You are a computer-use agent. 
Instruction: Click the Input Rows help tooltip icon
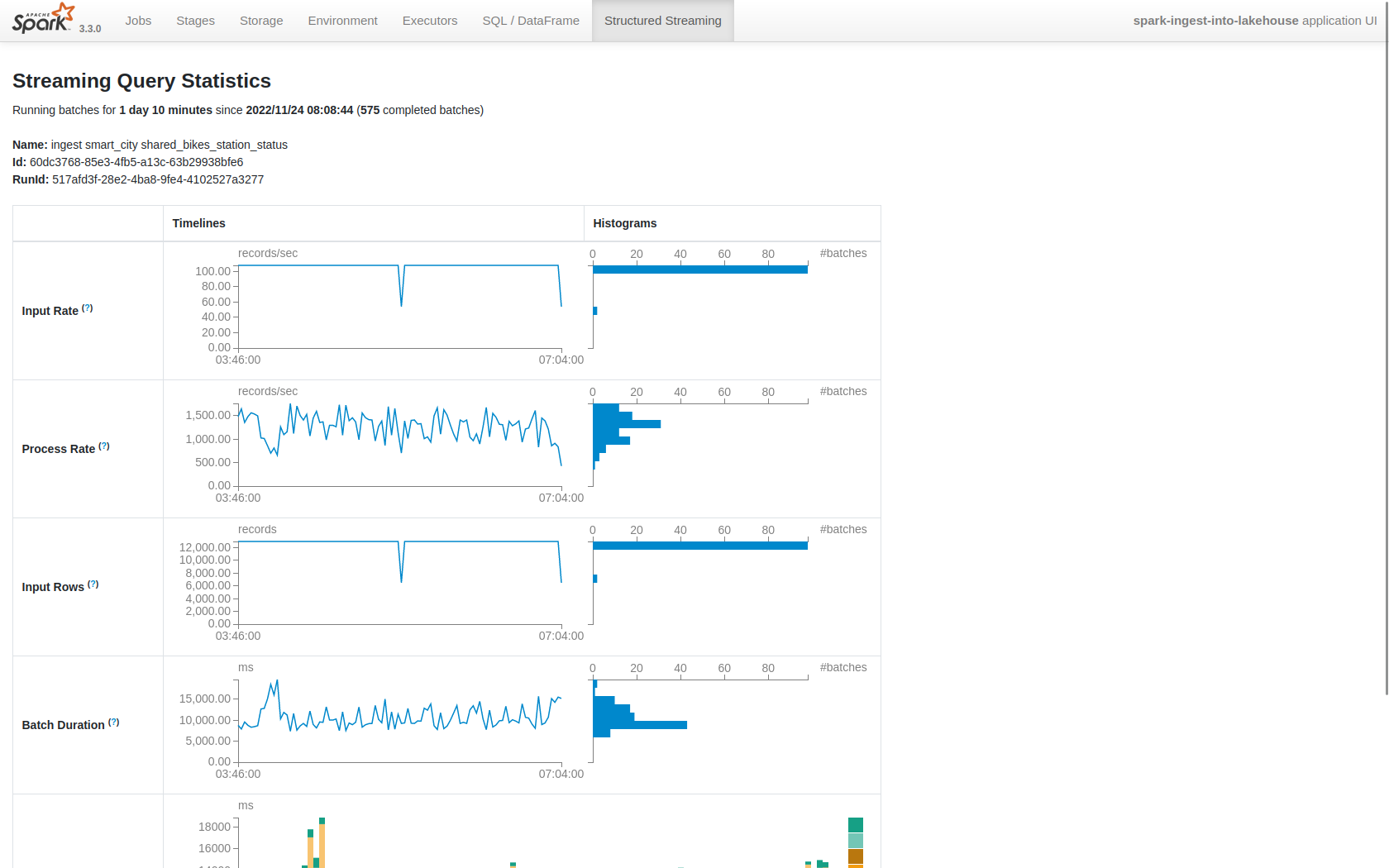tap(93, 584)
